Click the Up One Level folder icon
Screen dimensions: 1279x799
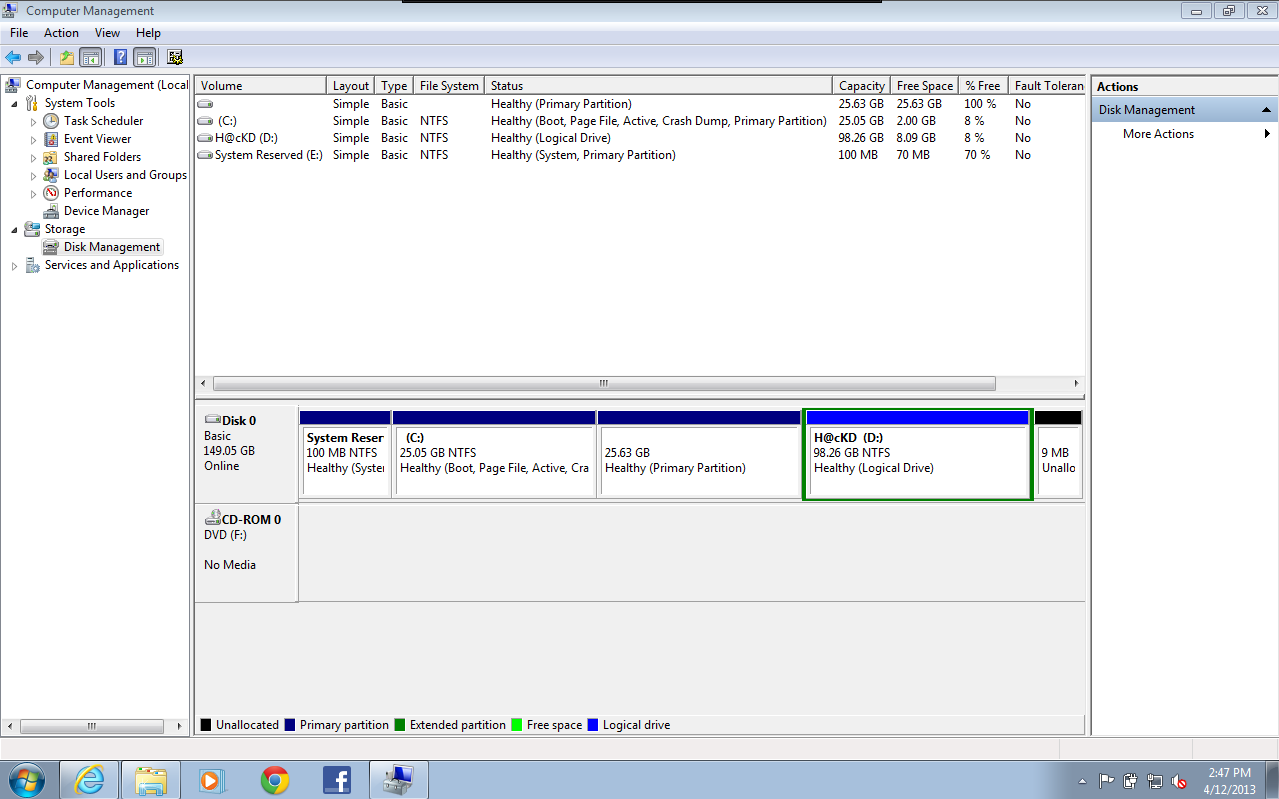[x=67, y=58]
